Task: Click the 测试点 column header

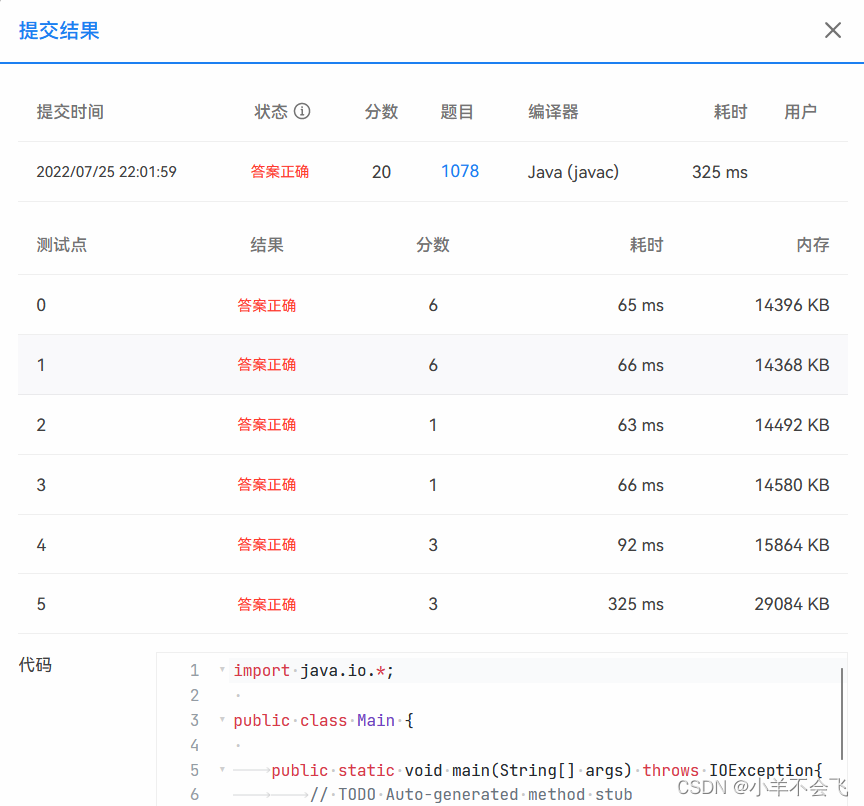Action: tap(61, 244)
